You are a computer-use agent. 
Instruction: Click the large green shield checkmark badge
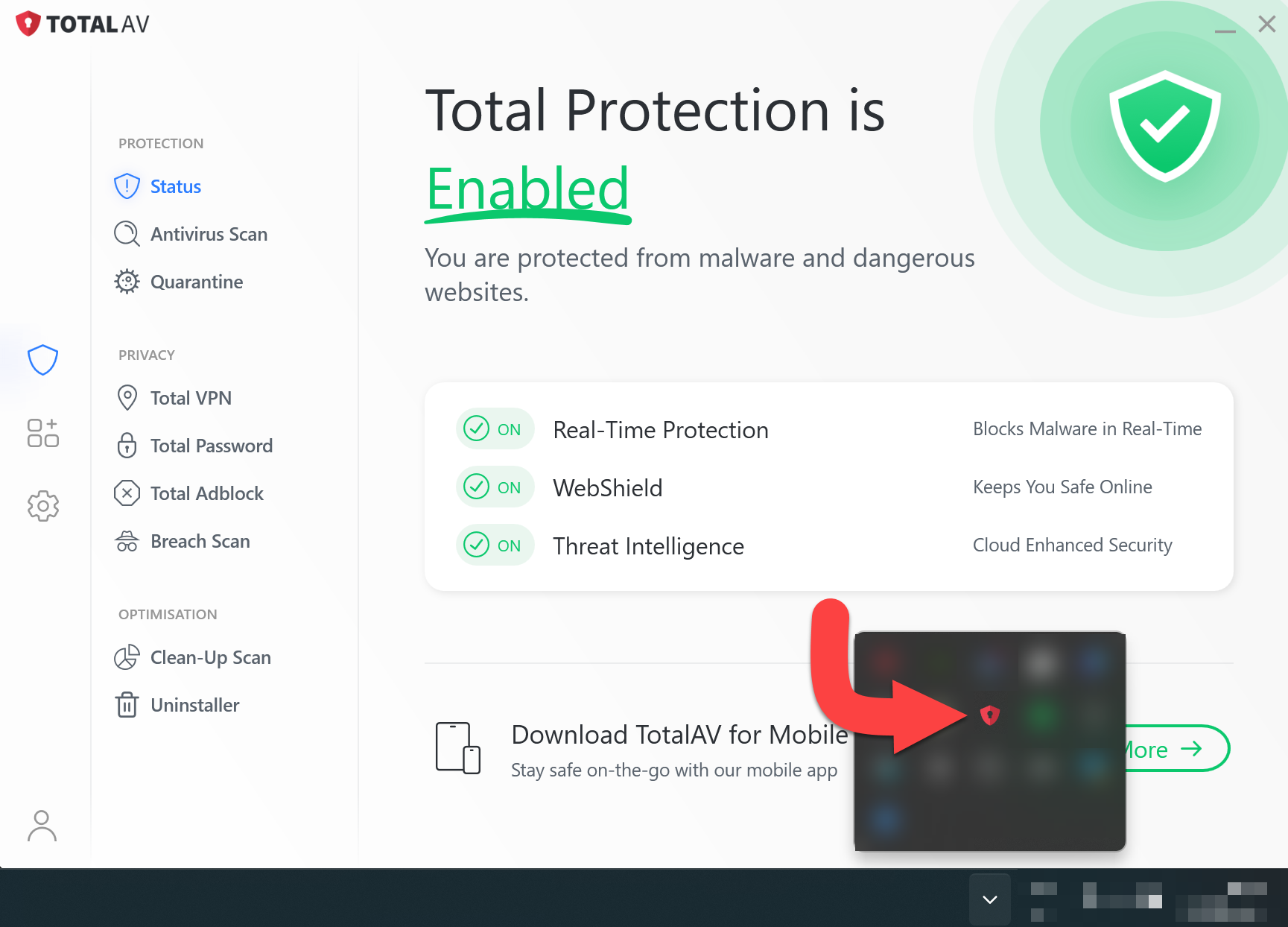pos(1164,125)
